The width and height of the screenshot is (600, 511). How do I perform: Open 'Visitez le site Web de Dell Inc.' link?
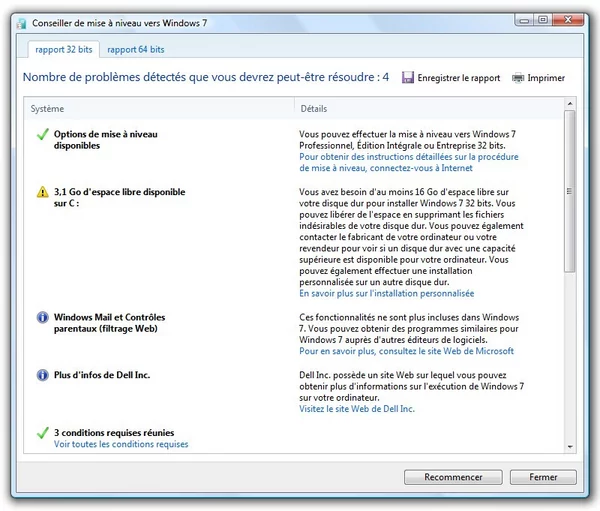[357, 409]
